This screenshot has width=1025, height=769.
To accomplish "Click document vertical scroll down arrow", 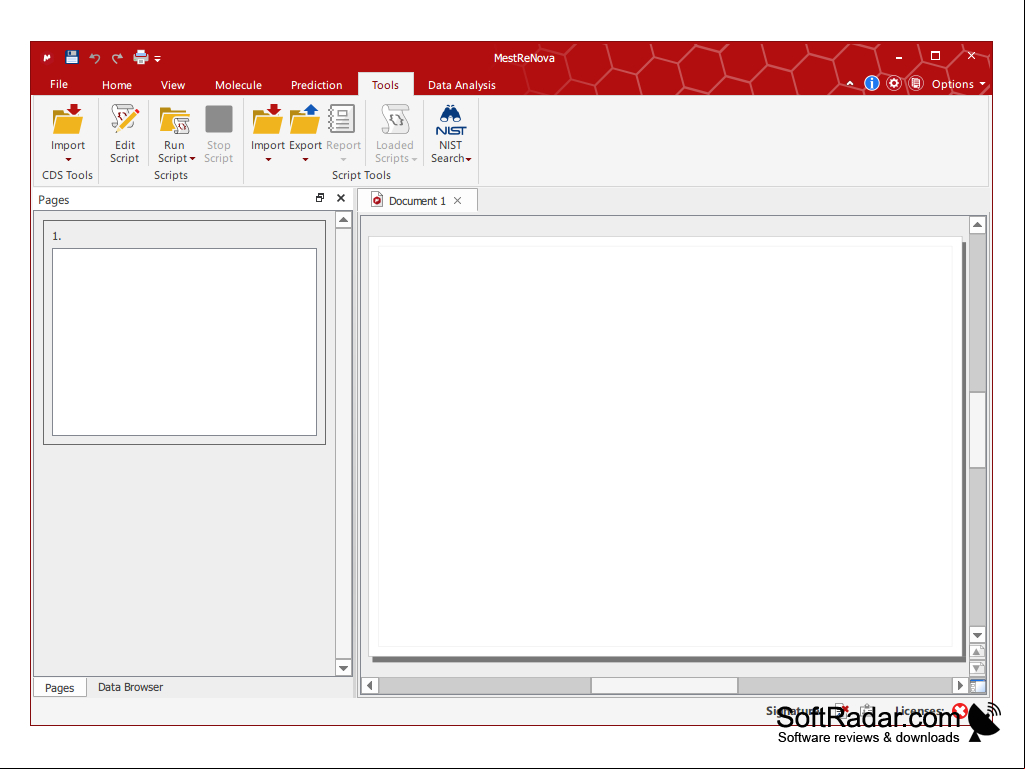I will (977, 635).
